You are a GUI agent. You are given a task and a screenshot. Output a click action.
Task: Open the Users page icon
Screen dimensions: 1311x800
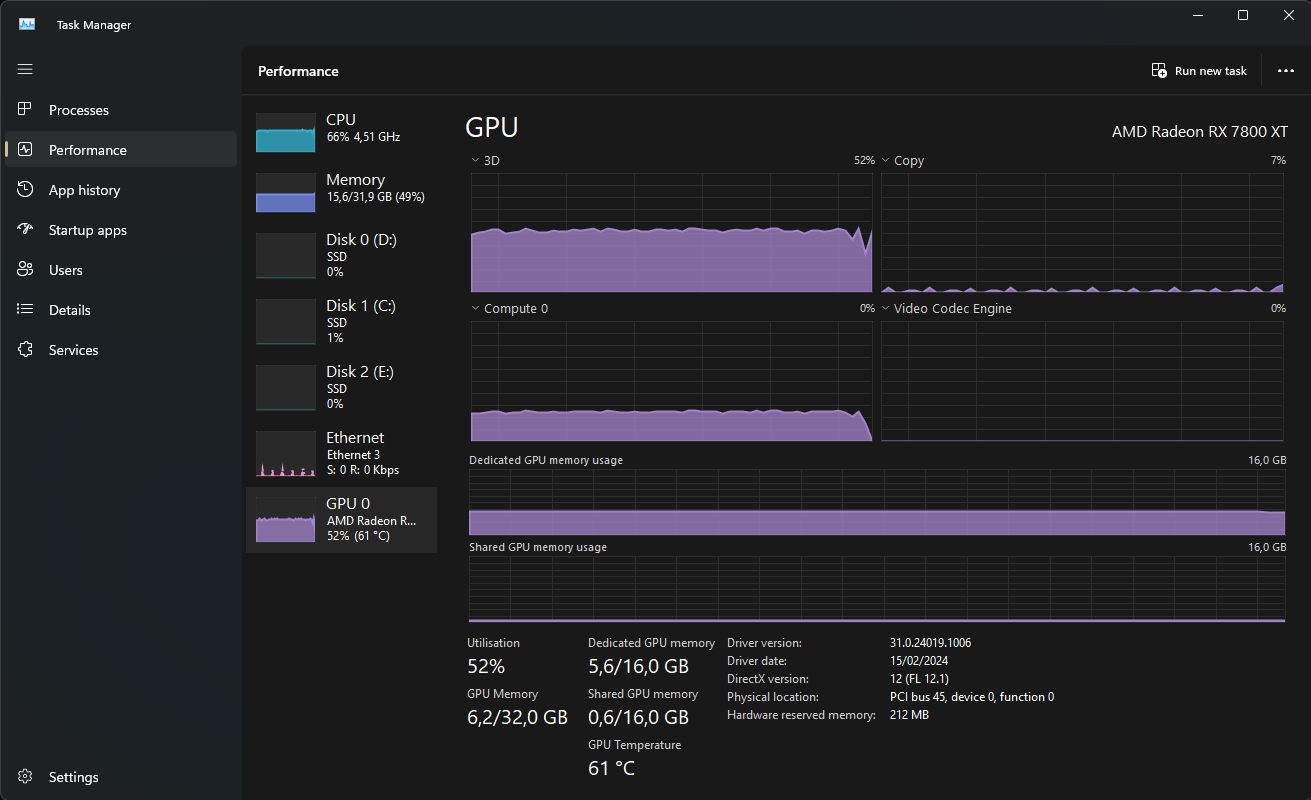(x=26, y=270)
